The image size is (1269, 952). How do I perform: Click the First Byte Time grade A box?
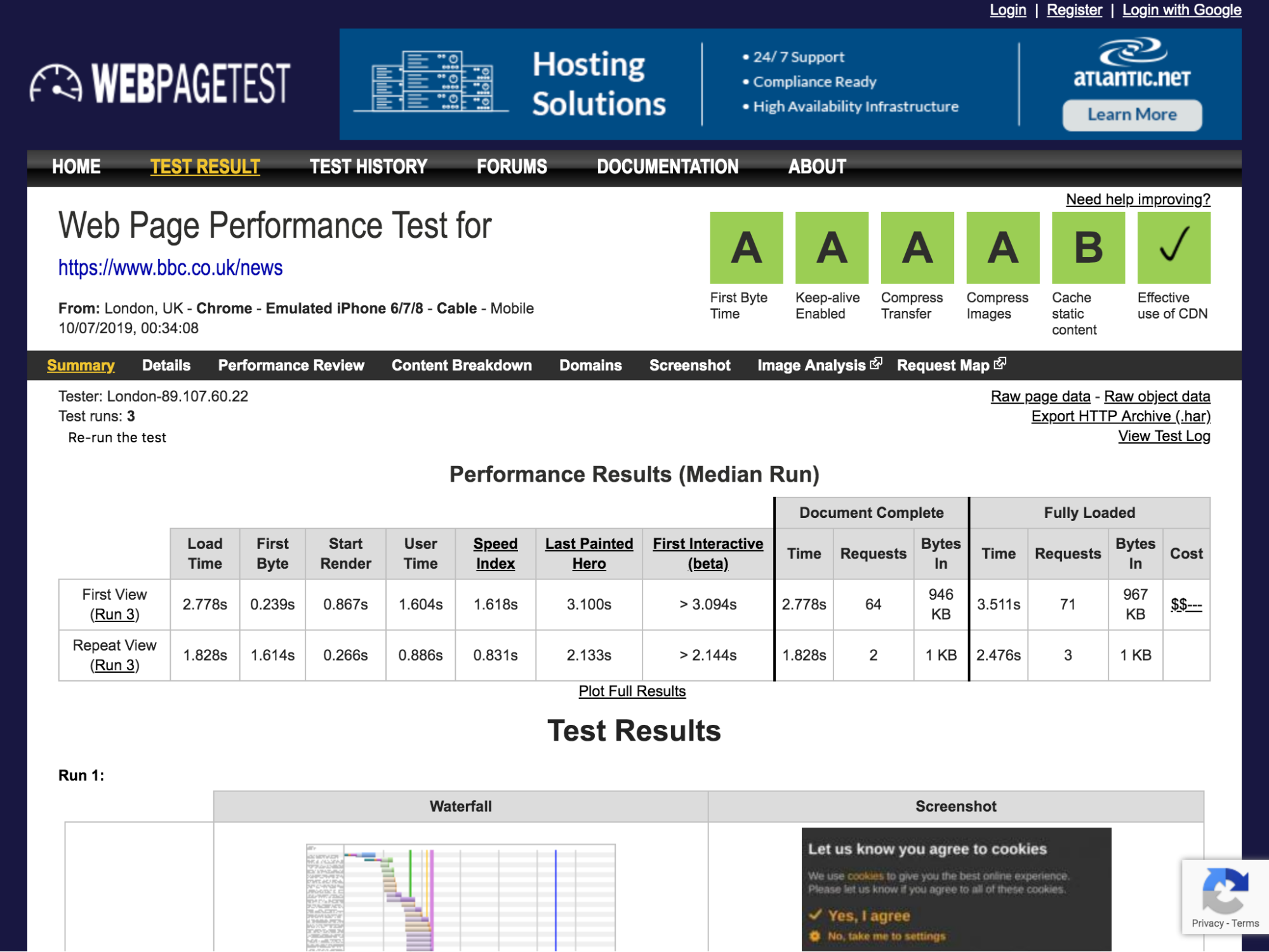click(x=746, y=248)
